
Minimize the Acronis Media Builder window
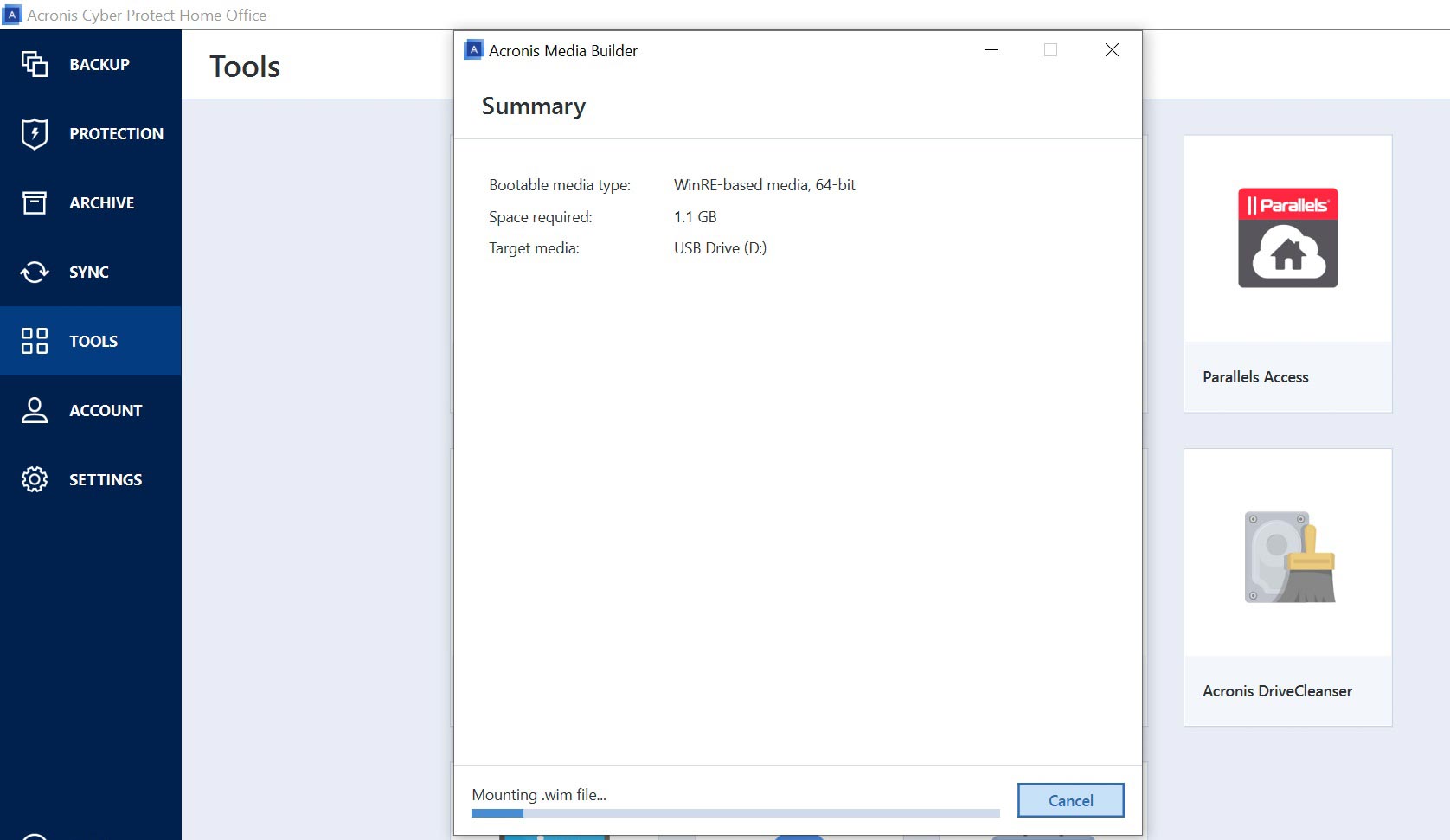(x=991, y=50)
